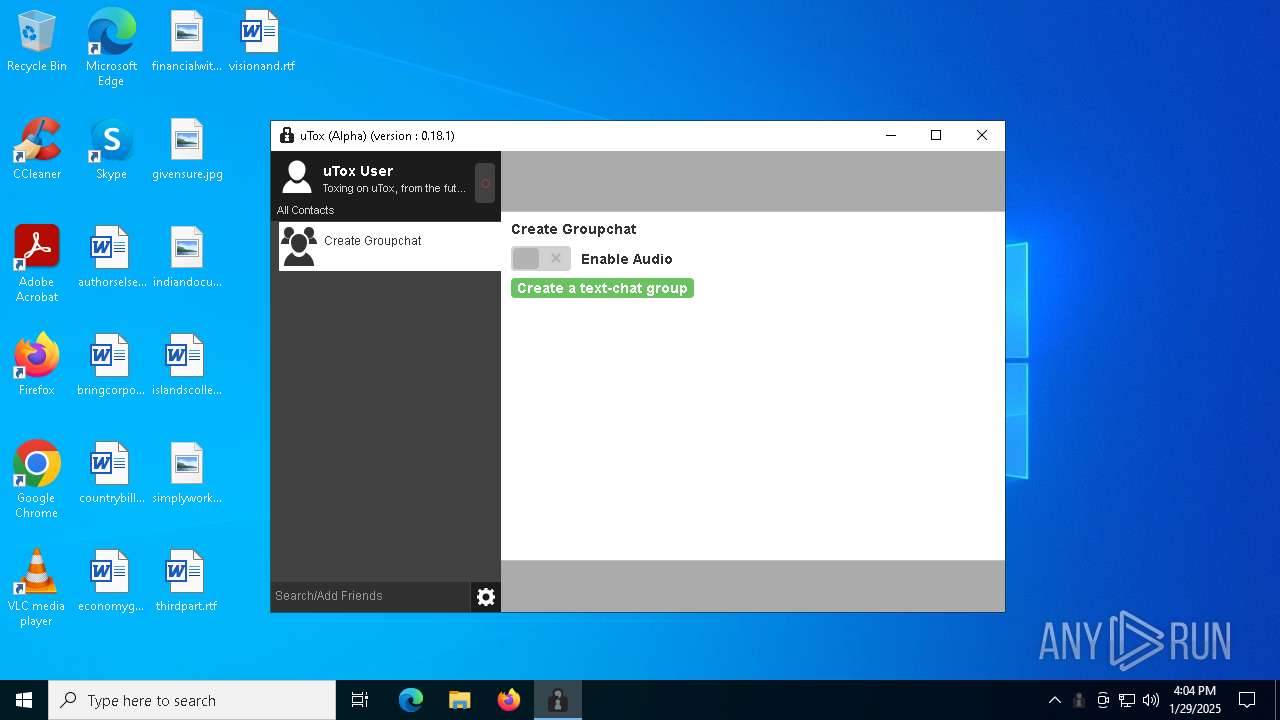
Task: Open the Windows Start menu
Action: (x=24, y=700)
